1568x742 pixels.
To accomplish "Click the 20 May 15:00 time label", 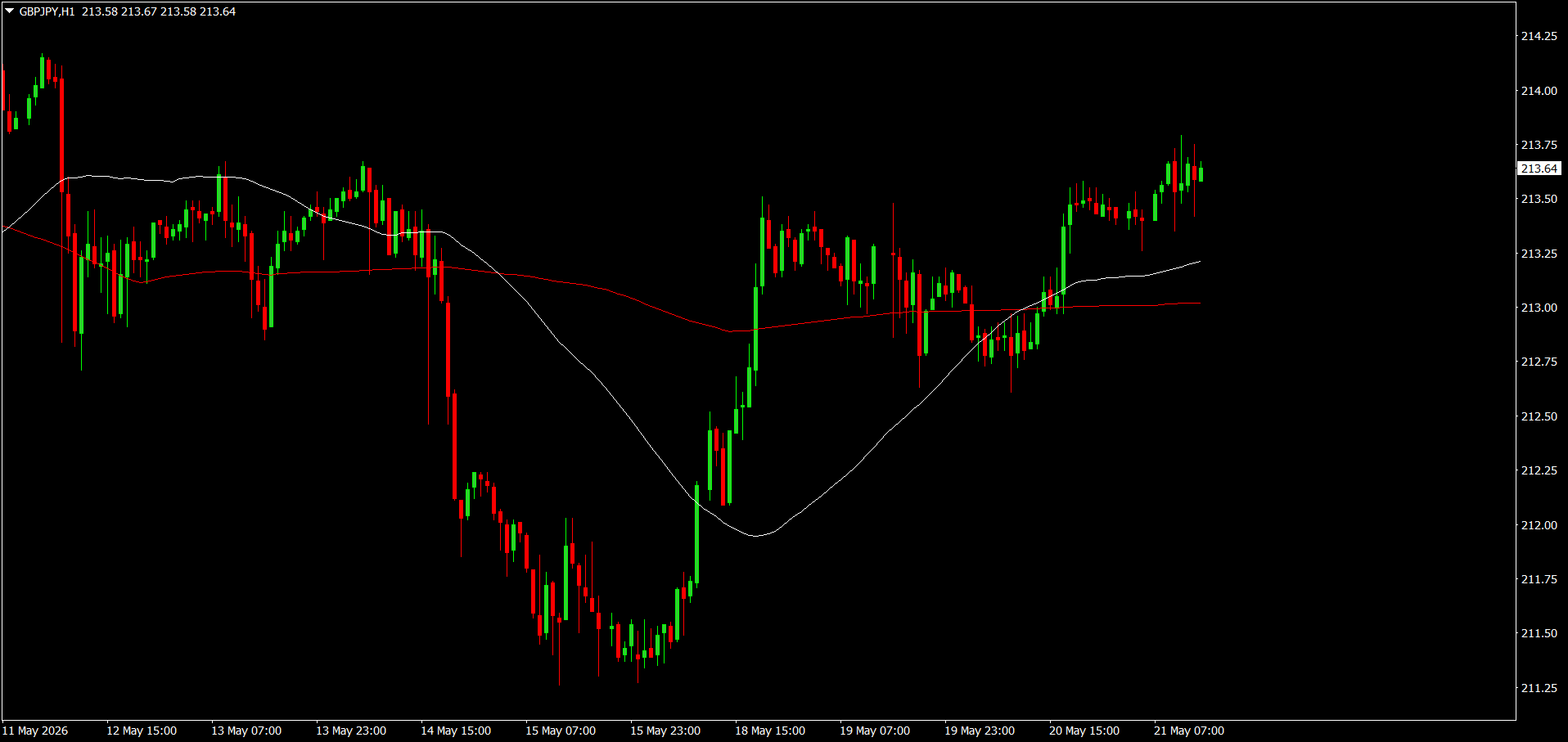I will click(1084, 731).
